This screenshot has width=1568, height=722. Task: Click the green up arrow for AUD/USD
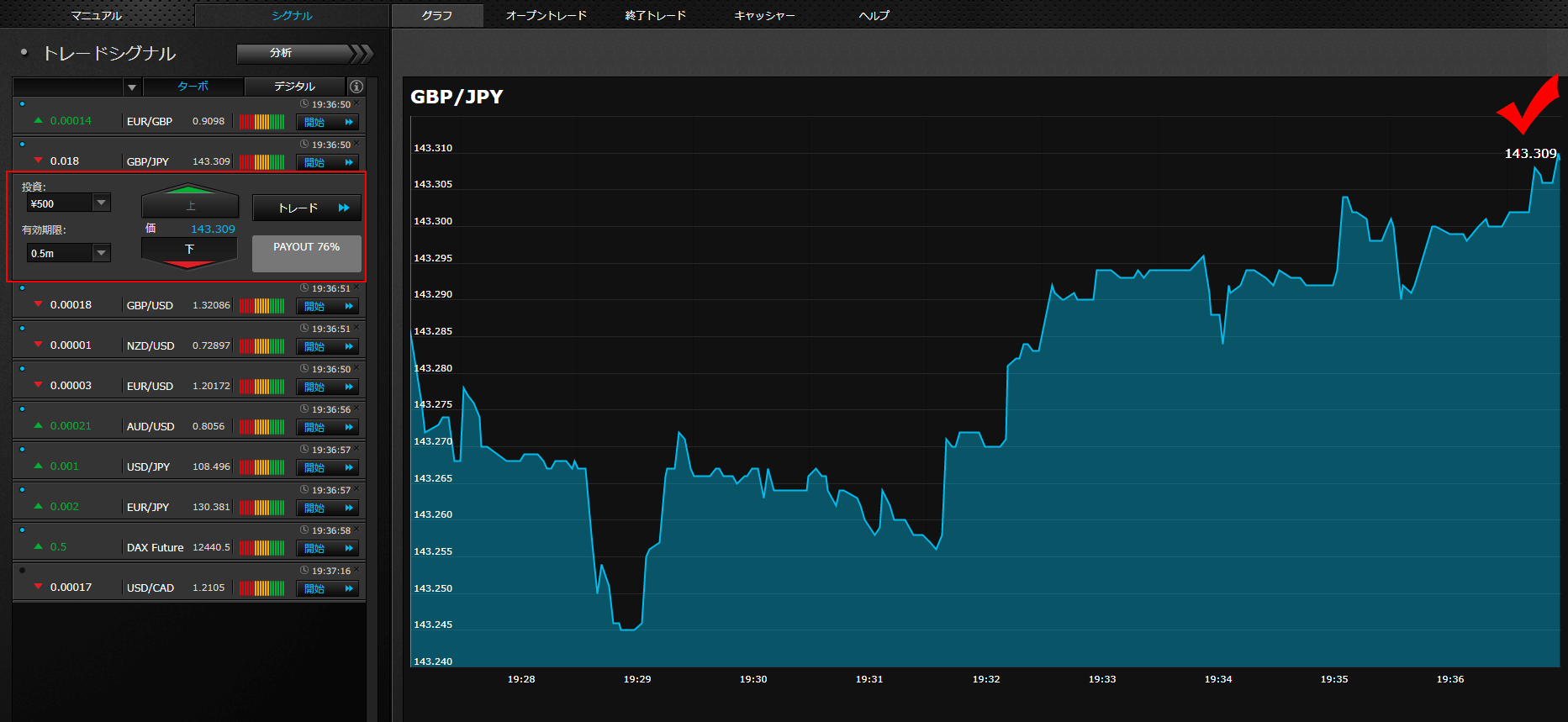point(38,425)
